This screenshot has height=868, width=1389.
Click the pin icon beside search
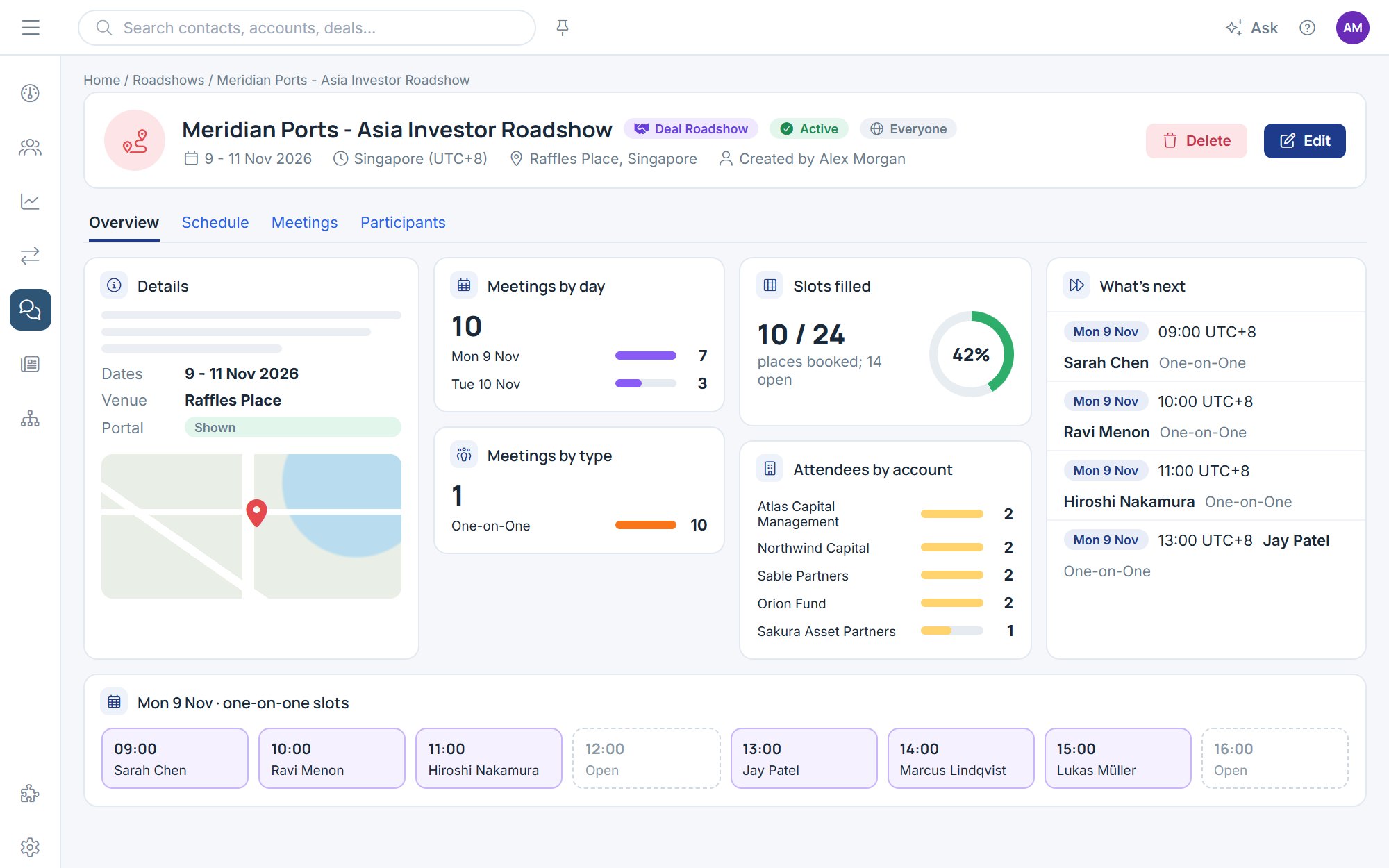tap(563, 28)
